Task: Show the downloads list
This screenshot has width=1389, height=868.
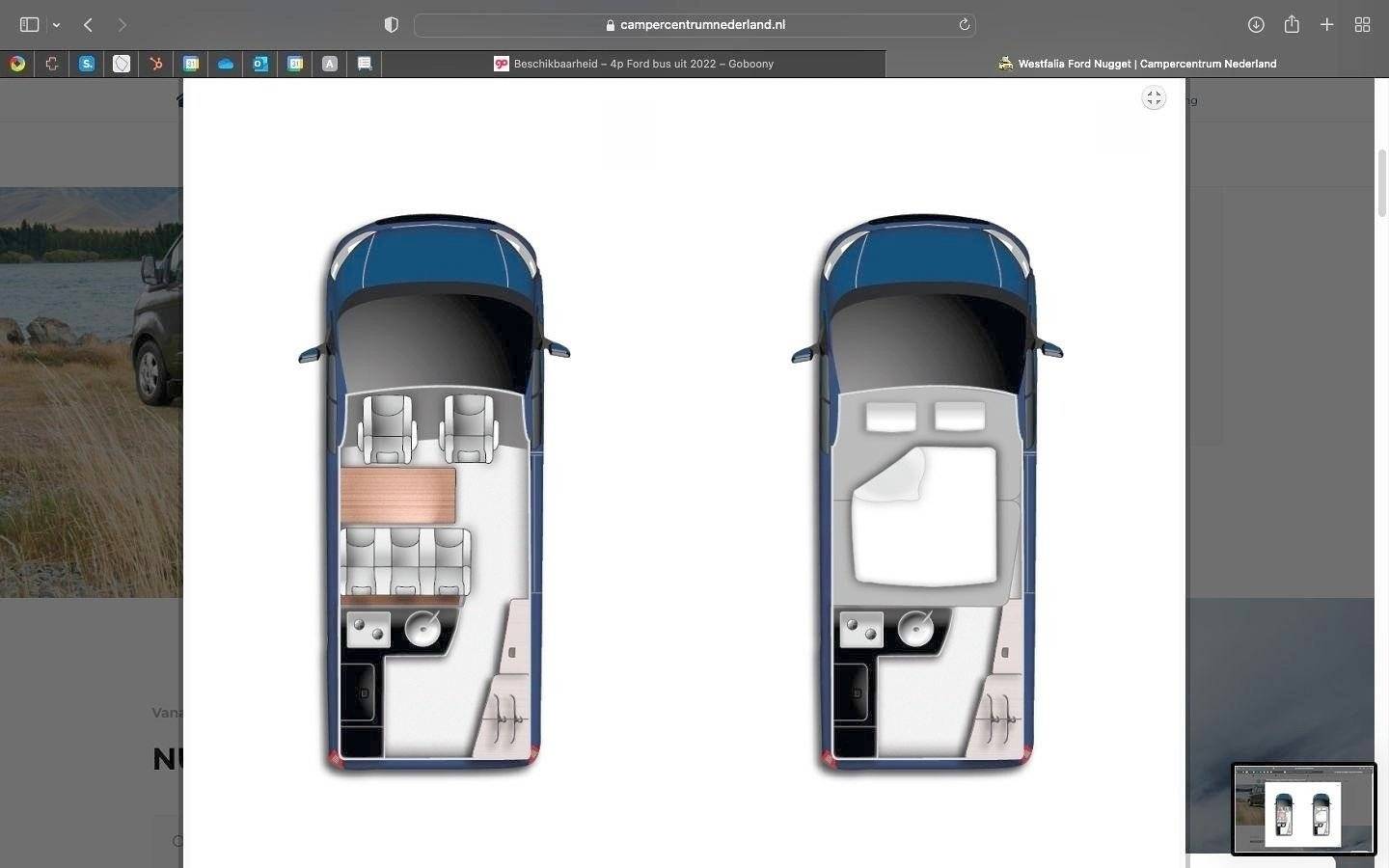Action: [x=1256, y=25]
